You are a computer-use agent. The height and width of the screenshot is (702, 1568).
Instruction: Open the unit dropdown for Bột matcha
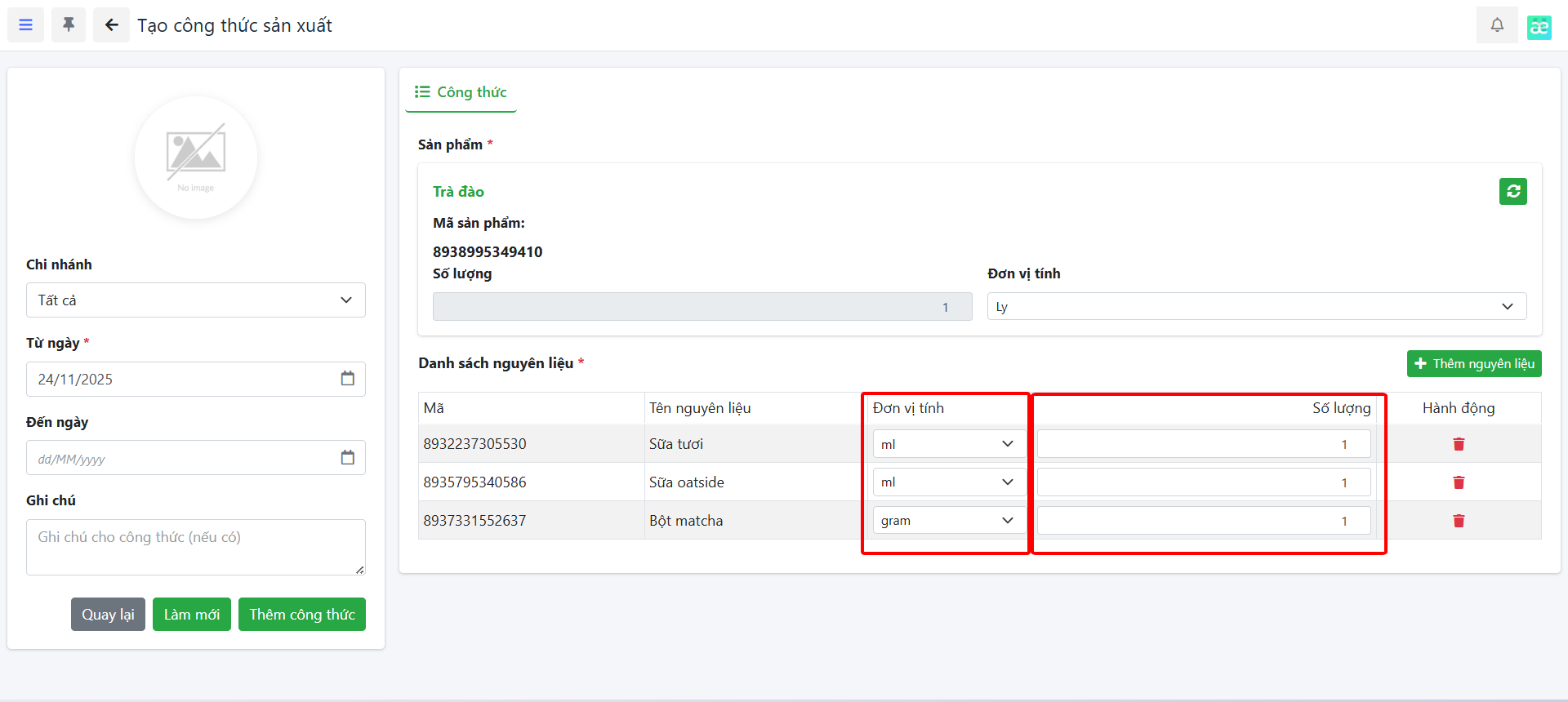click(x=947, y=521)
